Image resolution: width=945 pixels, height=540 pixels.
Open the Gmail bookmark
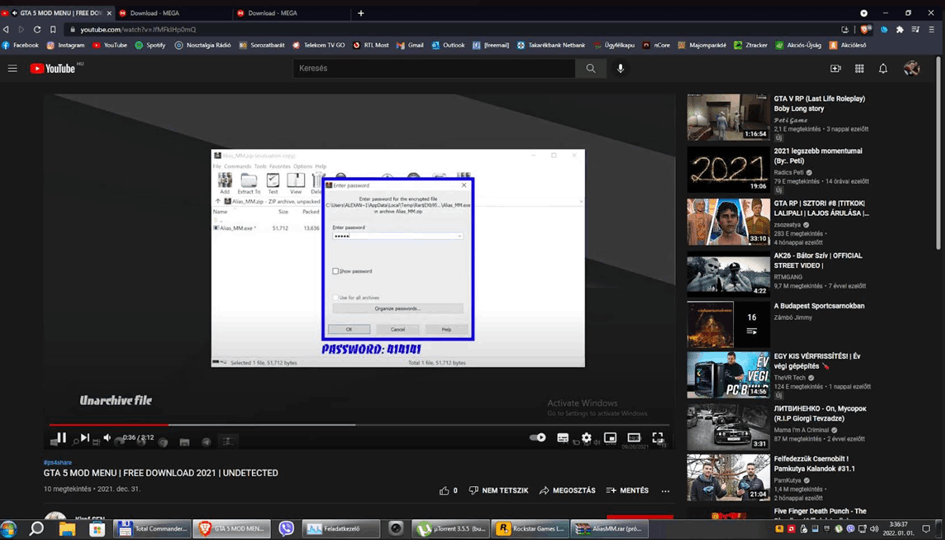[x=410, y=45]
